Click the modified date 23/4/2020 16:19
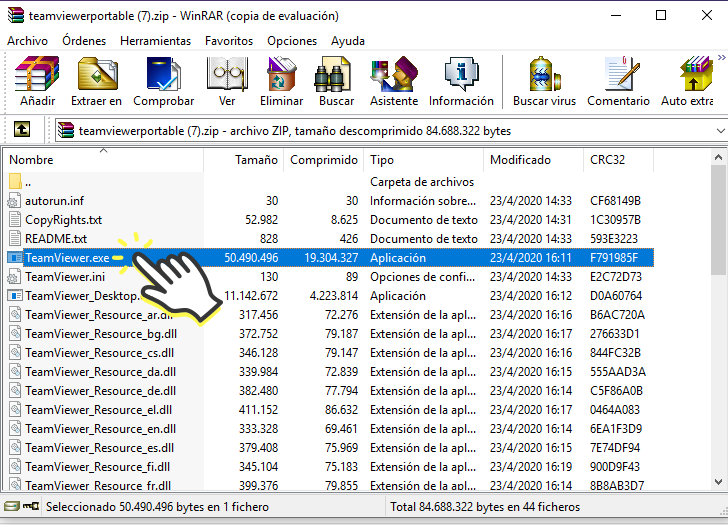 (x=531, y=467)
